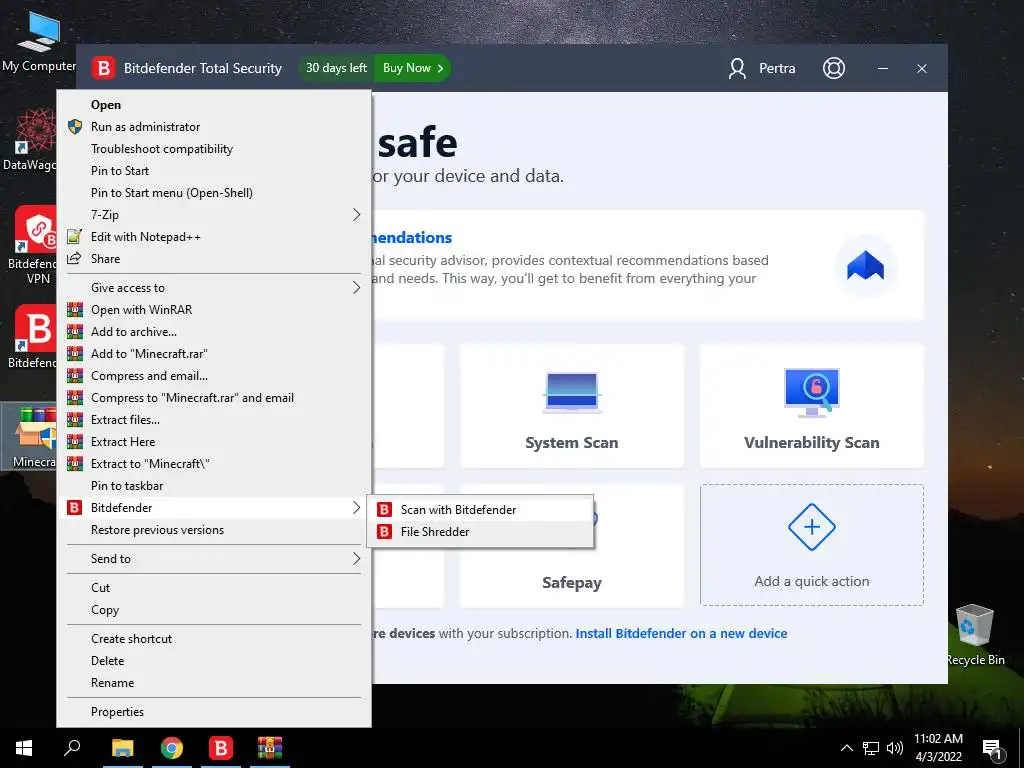Image resolution: width=1024 pixels, height=768 pixels.
Task: Choose Rename from context menu
Action: [x=214, y=683]
